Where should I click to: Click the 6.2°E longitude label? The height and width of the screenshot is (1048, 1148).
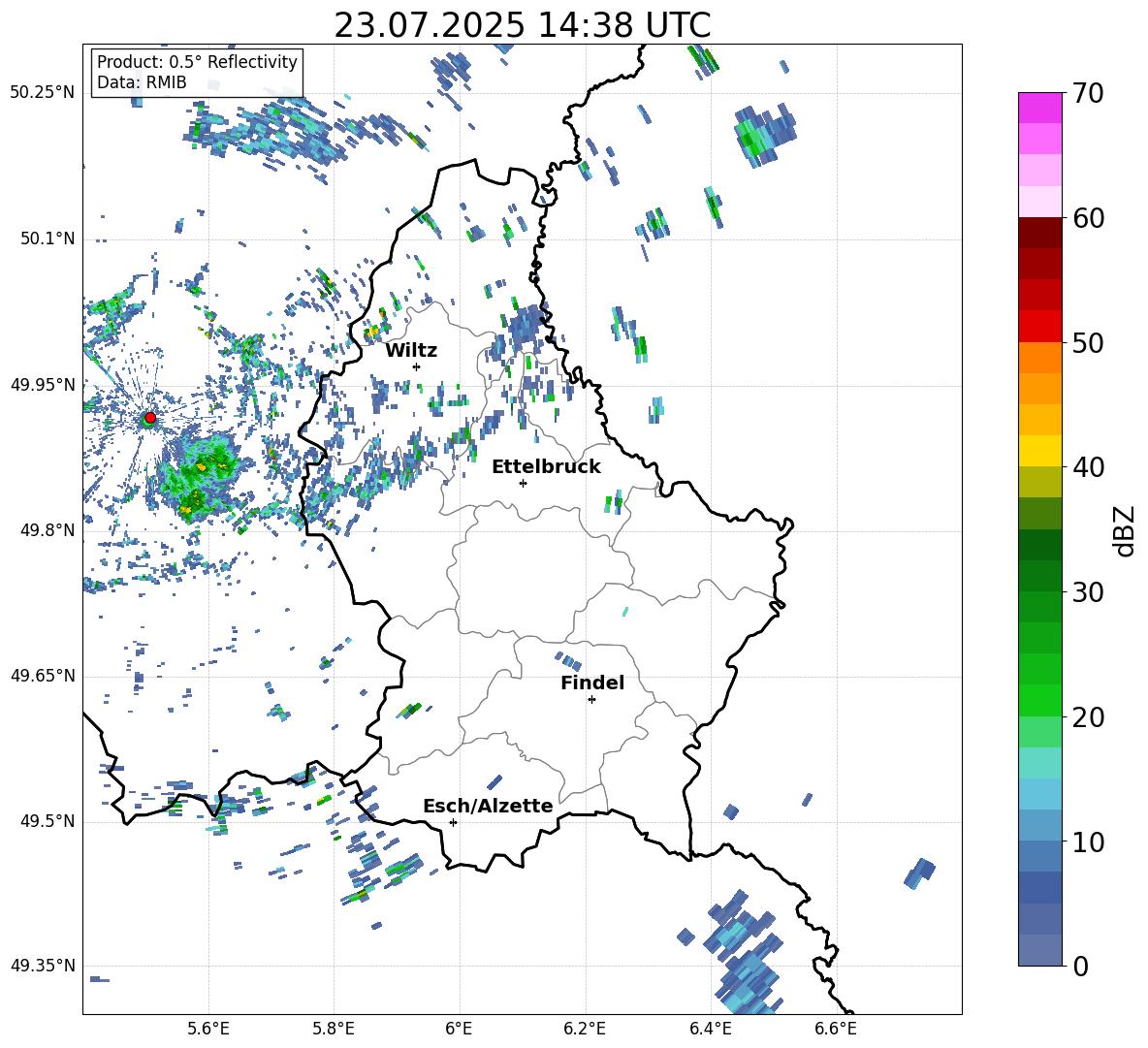coord(585,1029)
